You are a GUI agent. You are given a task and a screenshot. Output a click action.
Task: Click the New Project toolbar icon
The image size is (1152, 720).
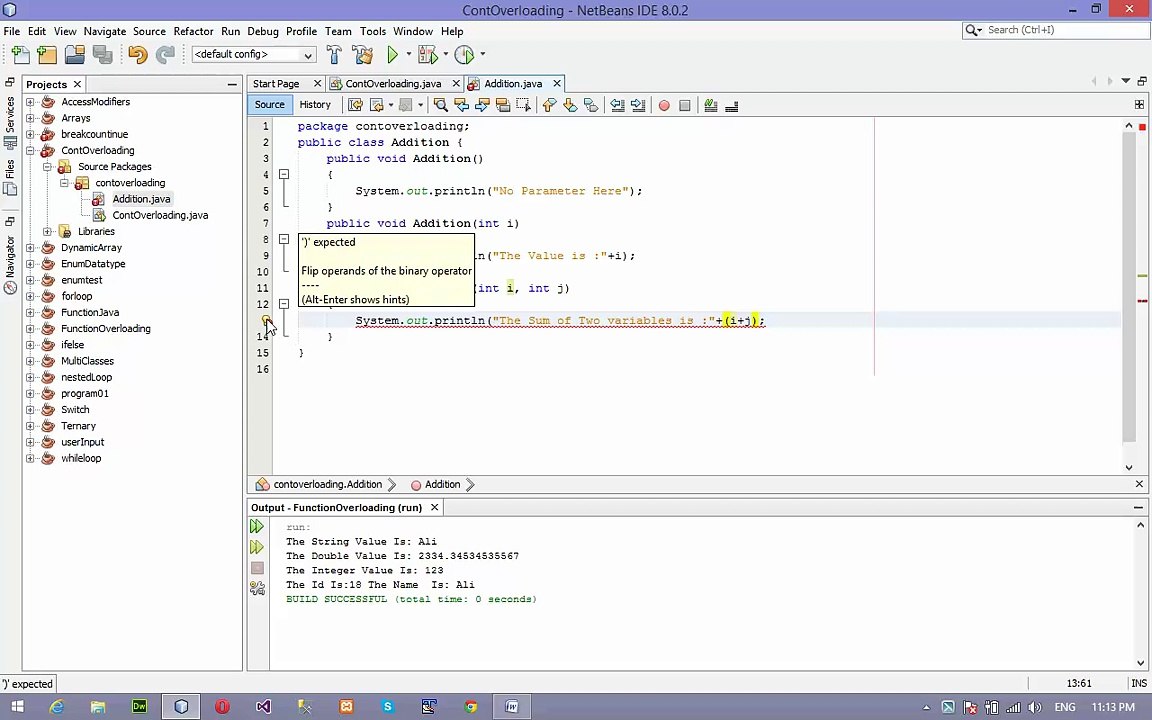tap(47, 54)
